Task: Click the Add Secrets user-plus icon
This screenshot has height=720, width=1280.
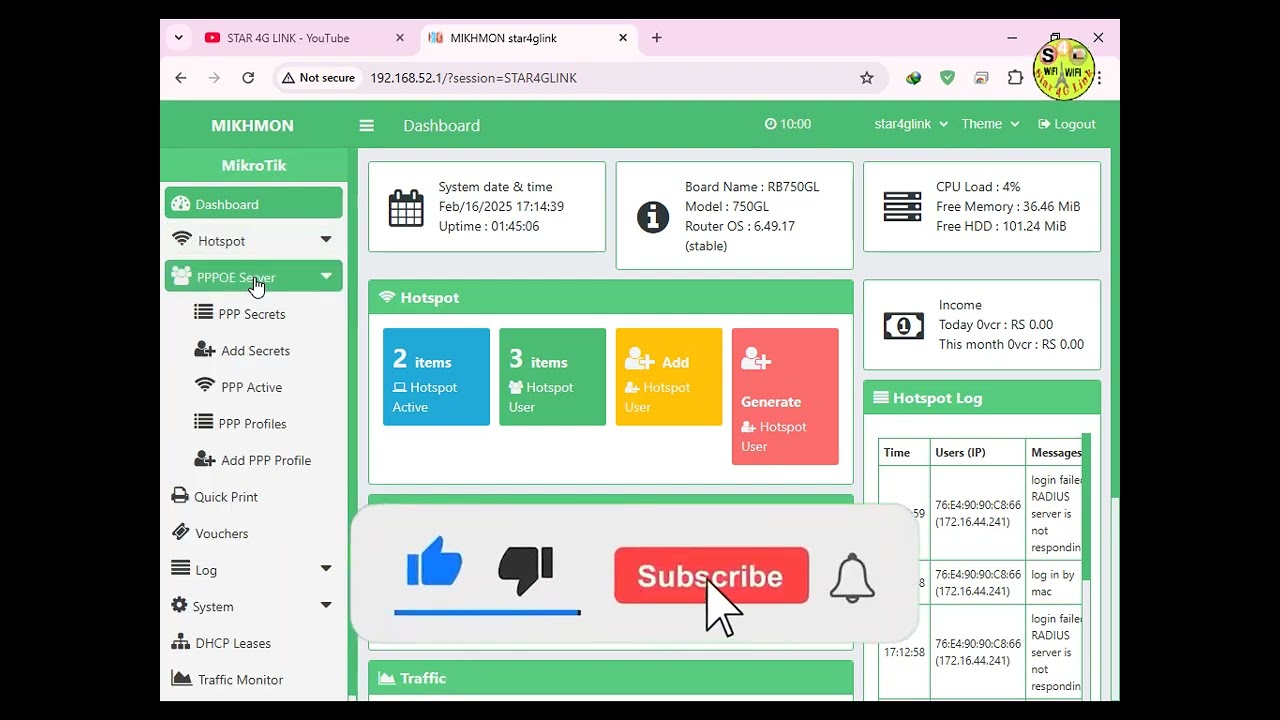Action: pyautogui.click(x=205, y=349)
